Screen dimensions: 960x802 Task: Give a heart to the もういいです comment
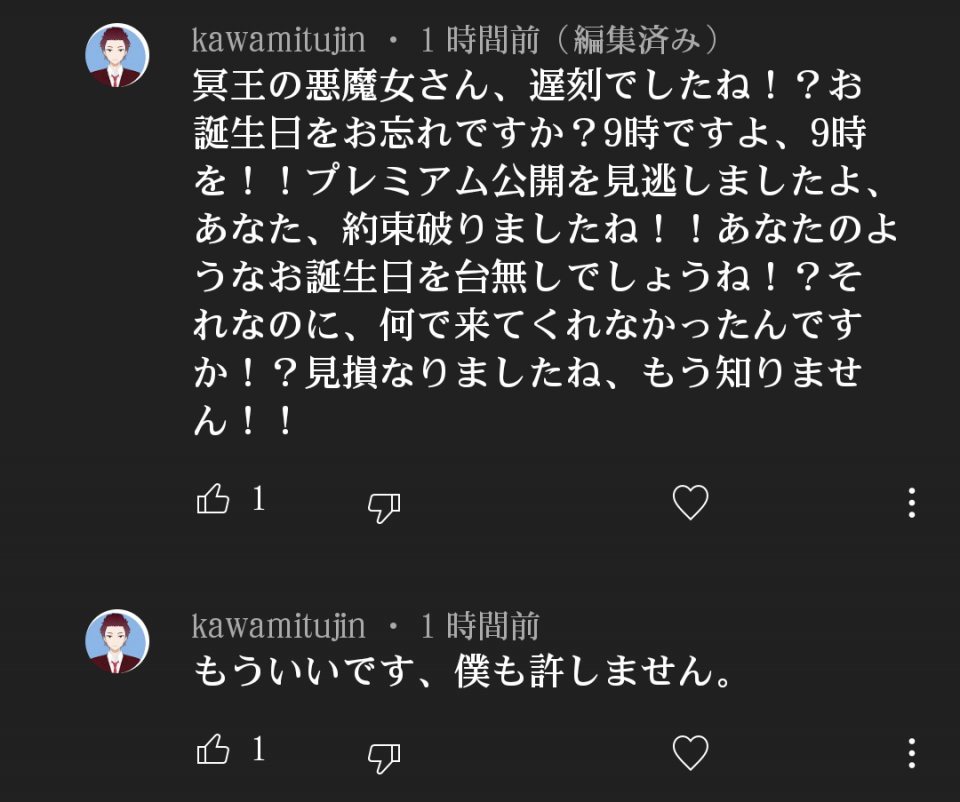click(690, 752)
